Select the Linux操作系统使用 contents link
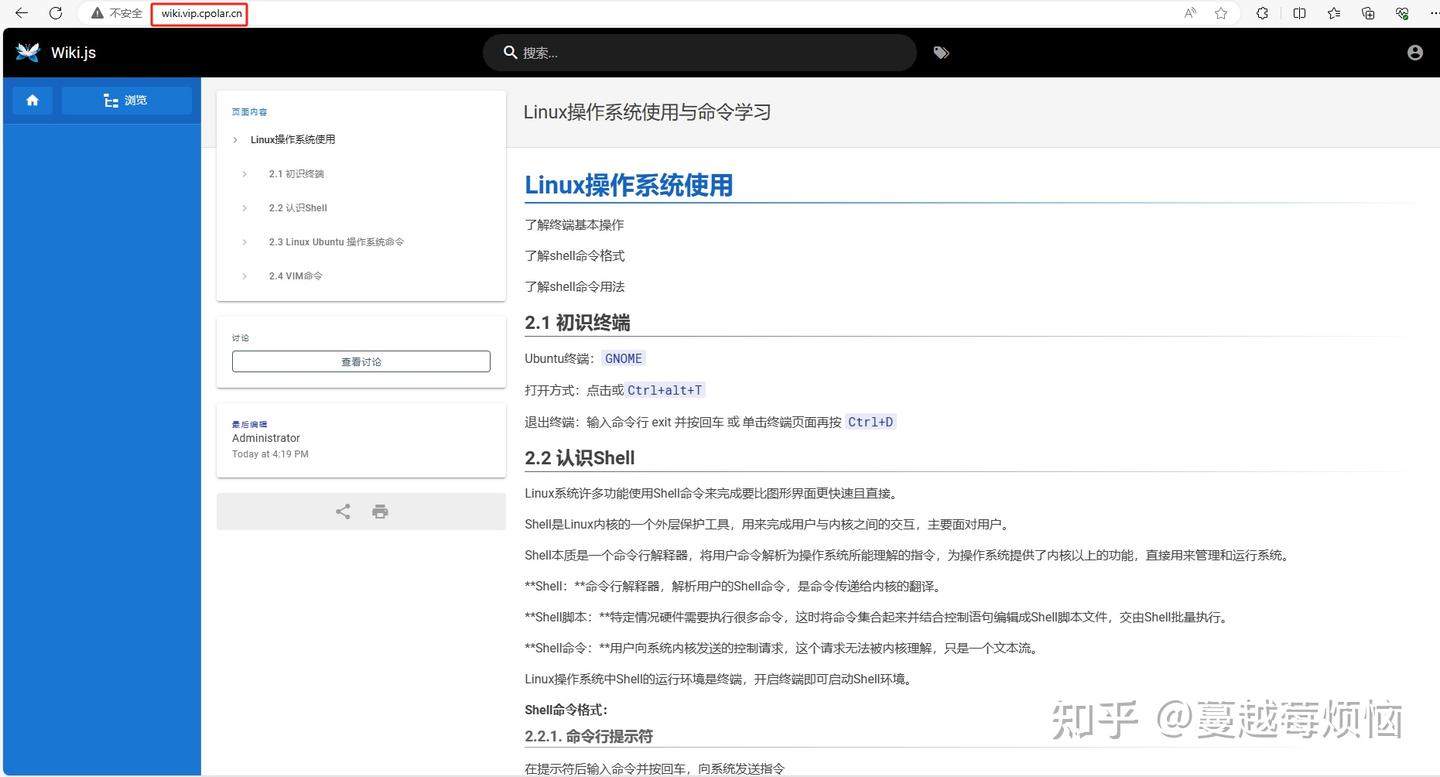The width and height of the screenshot is (1440, 777). pyautogui.click(x=293, y=139)
